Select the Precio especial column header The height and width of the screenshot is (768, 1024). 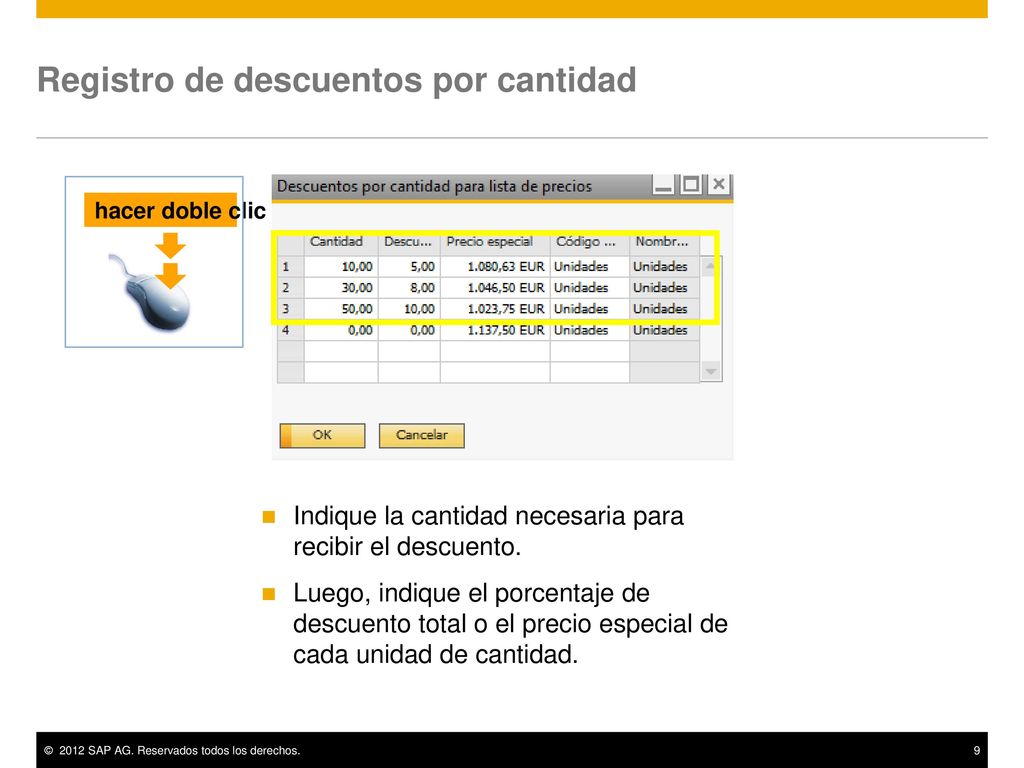(x=495, y=242)
